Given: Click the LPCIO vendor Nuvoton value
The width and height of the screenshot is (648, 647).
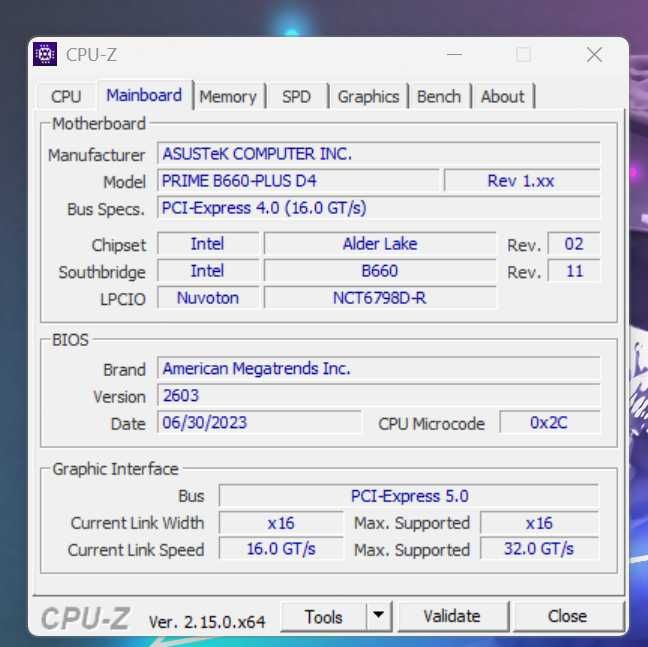Looking at the screenshot, I should pos(208,298).
